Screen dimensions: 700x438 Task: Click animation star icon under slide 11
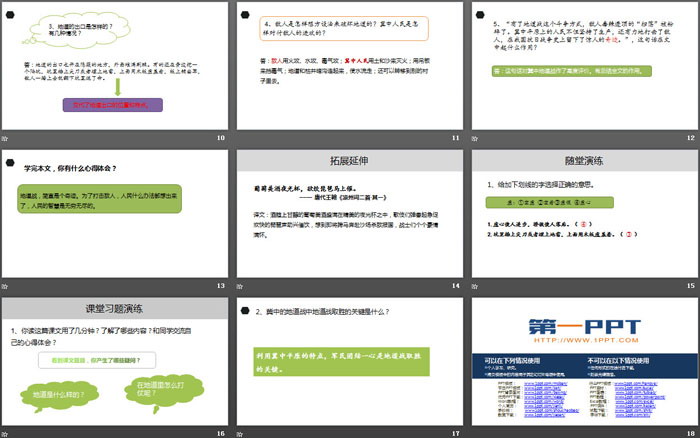click(240, 137)
